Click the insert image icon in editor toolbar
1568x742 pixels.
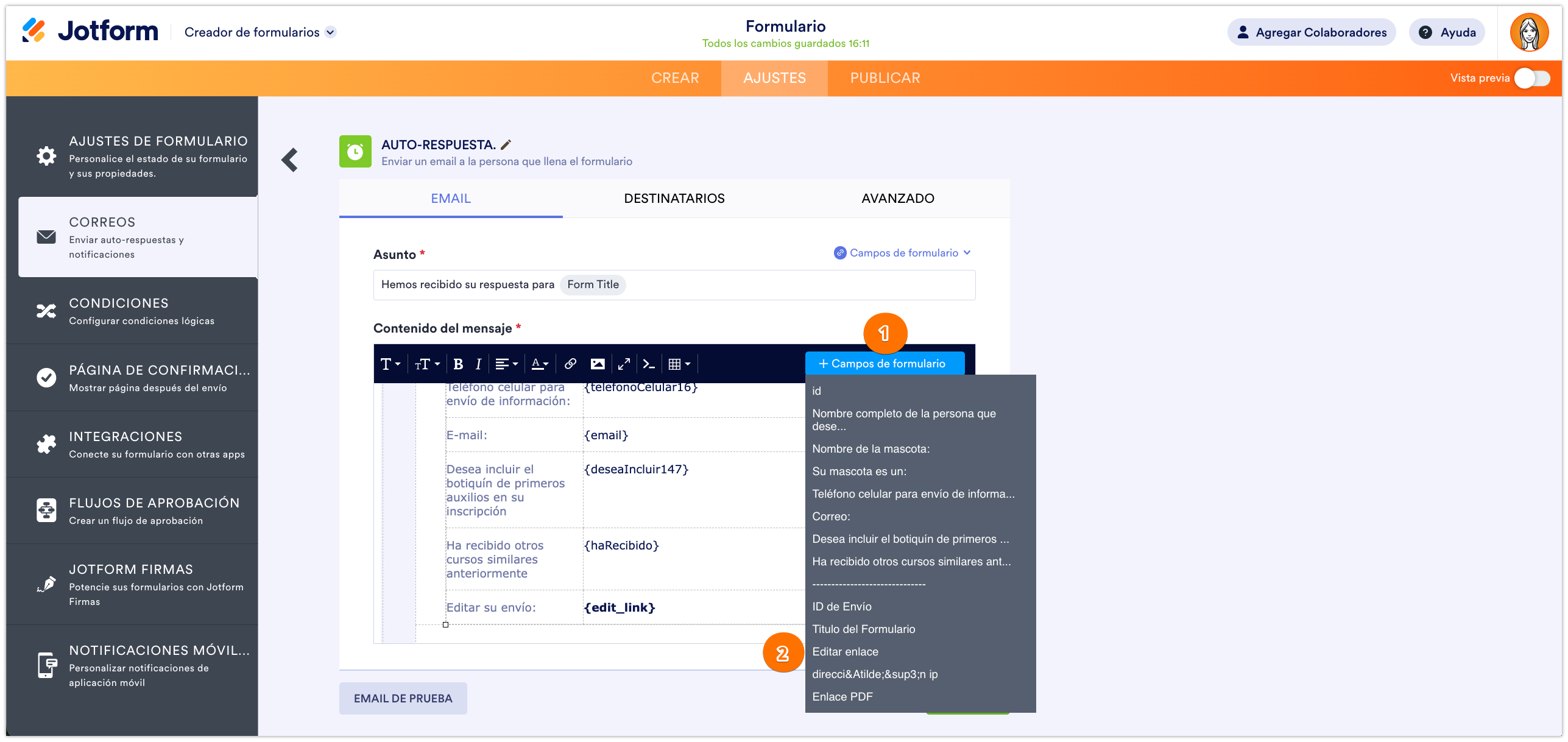pos(598,364)
